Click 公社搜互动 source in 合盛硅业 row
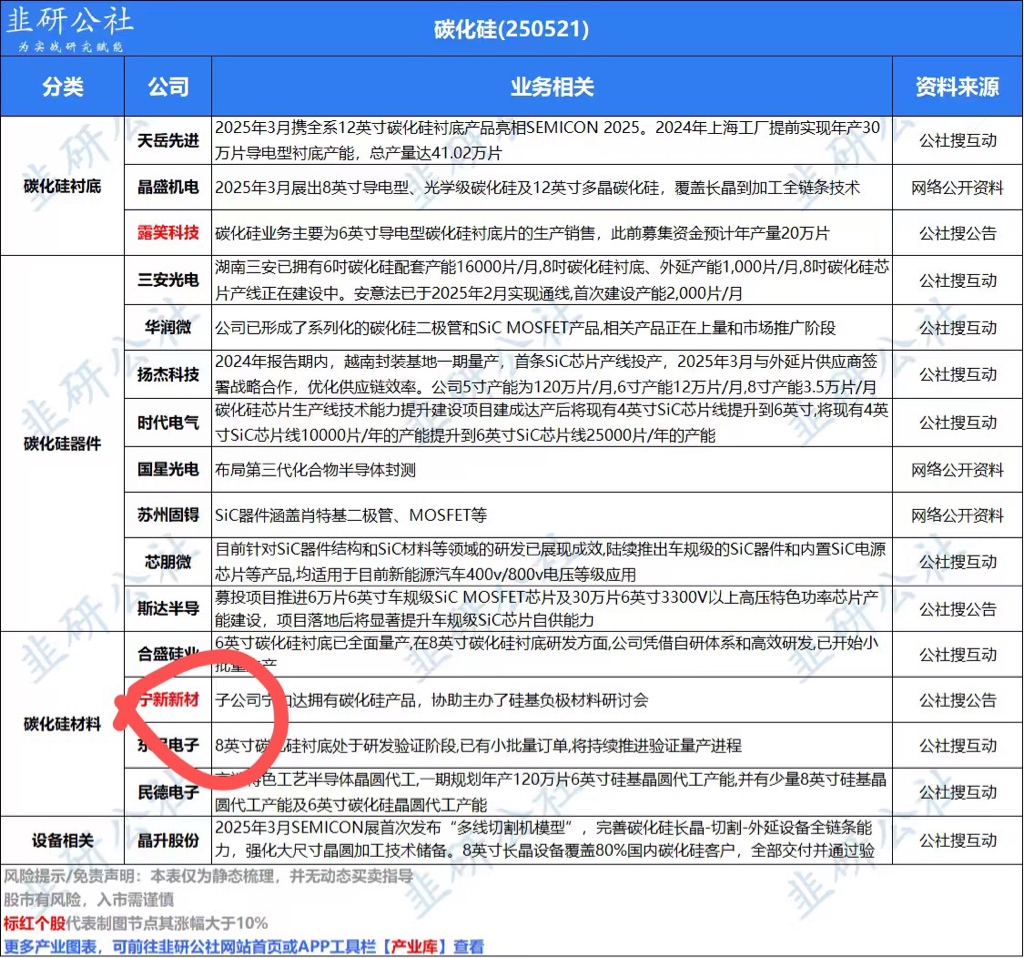 [x=957, y=654]
